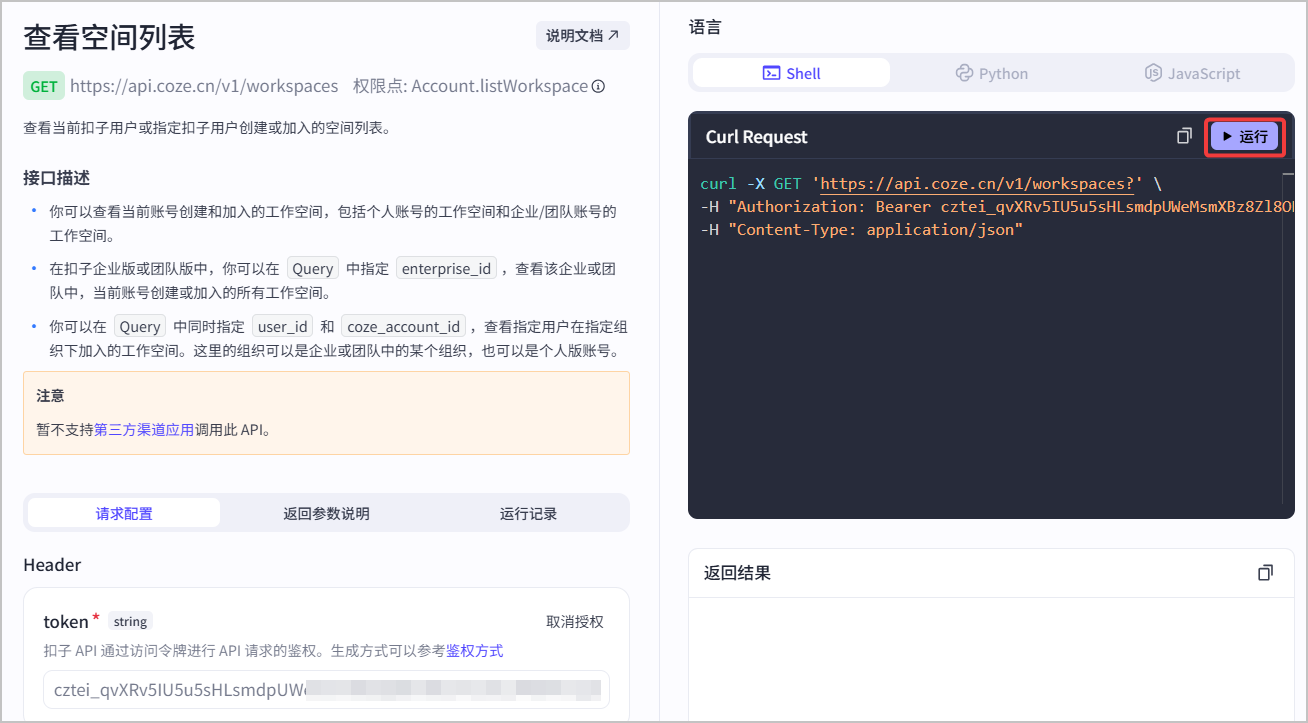Viewport: 1308px width, 723px height.
Task: Click info icon beside Account.listWorkspace
Action: pyautogui.click(x=598, y=86)
